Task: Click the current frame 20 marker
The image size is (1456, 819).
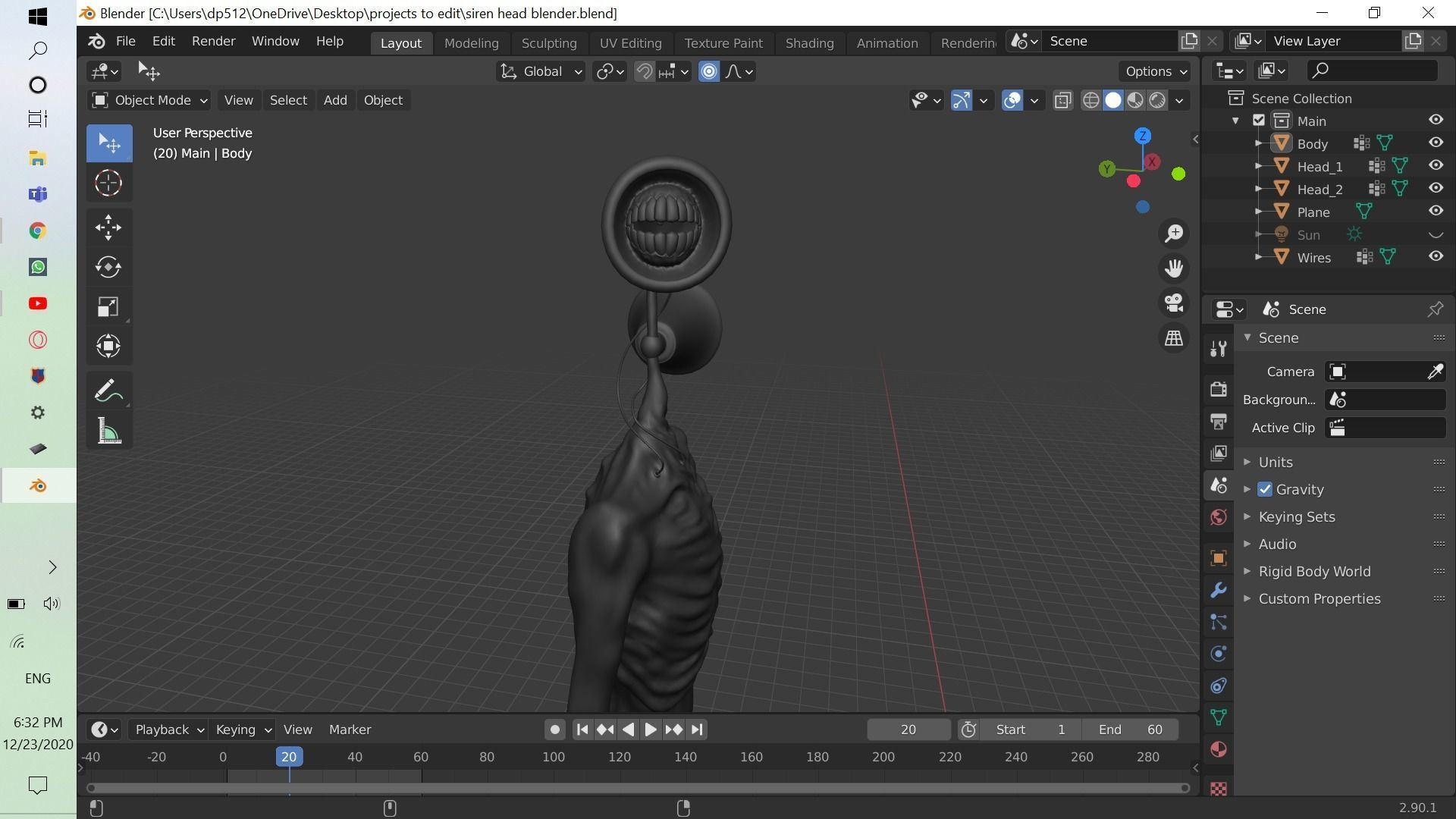Action: [x=289, y=756]
